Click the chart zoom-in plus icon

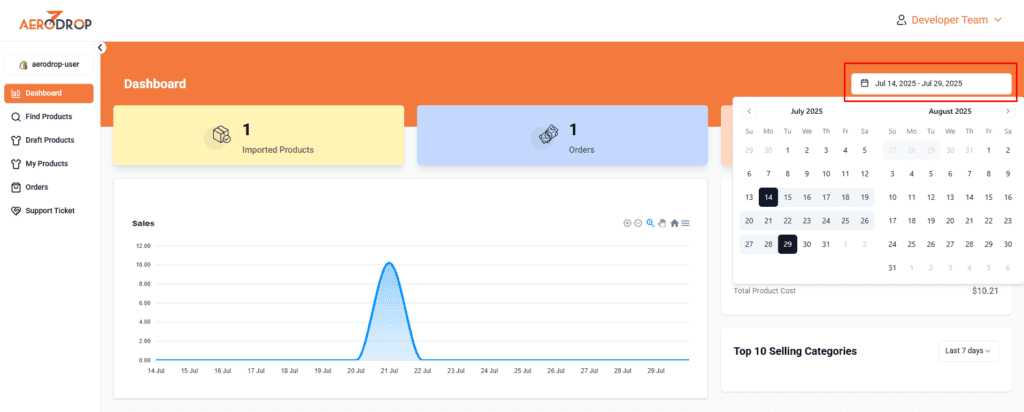[627, 223]
